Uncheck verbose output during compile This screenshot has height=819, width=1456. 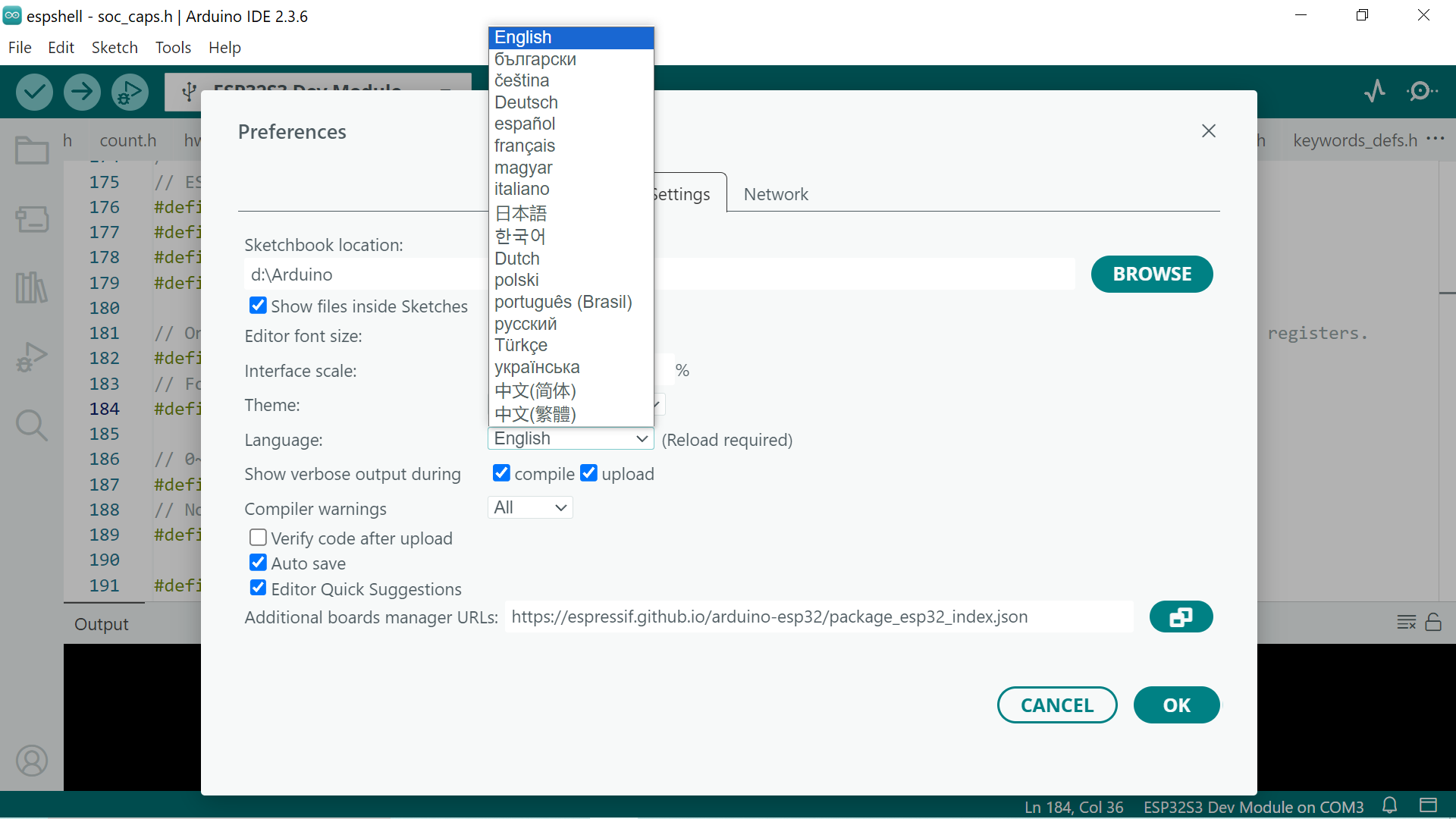coord(501,474)
